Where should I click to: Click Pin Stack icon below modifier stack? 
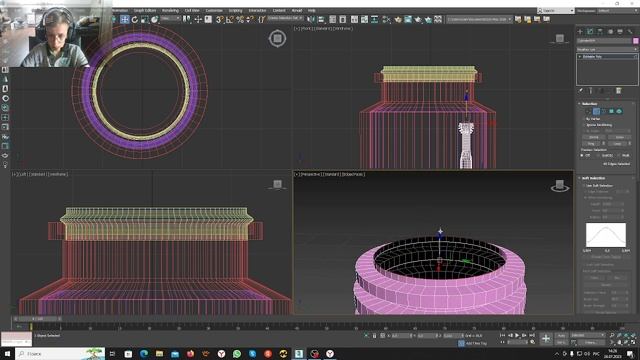[x=581, y=91]
